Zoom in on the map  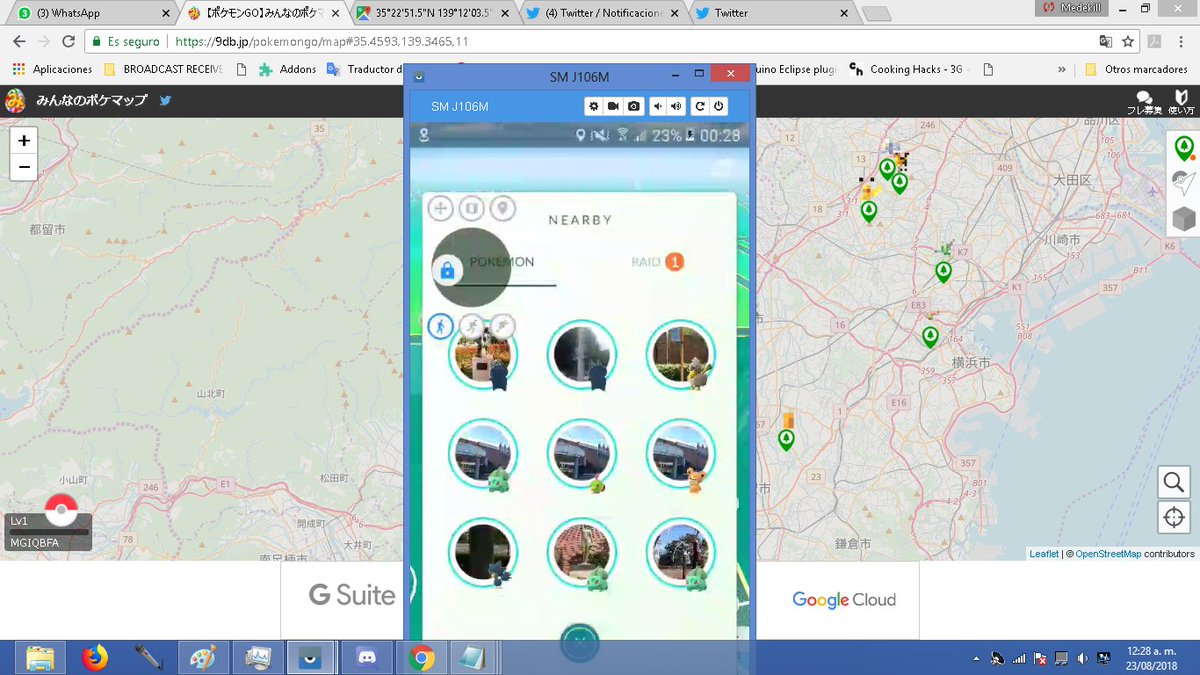24,141
